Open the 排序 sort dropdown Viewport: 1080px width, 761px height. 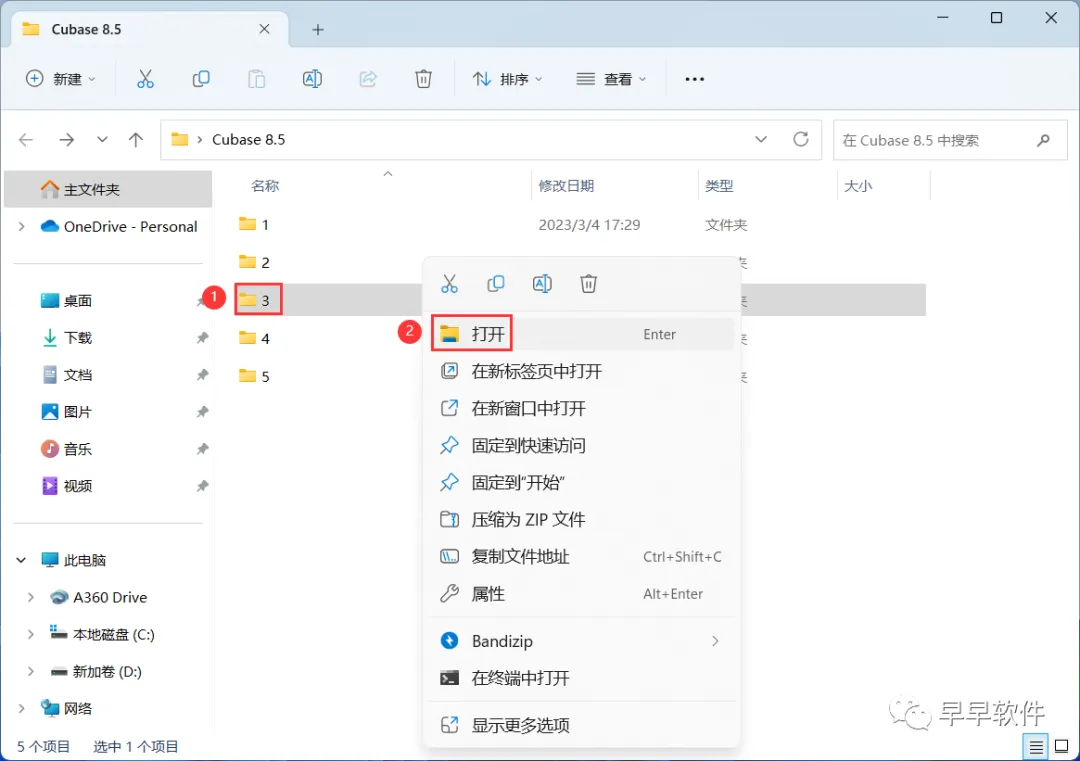[x=508, y=79]
